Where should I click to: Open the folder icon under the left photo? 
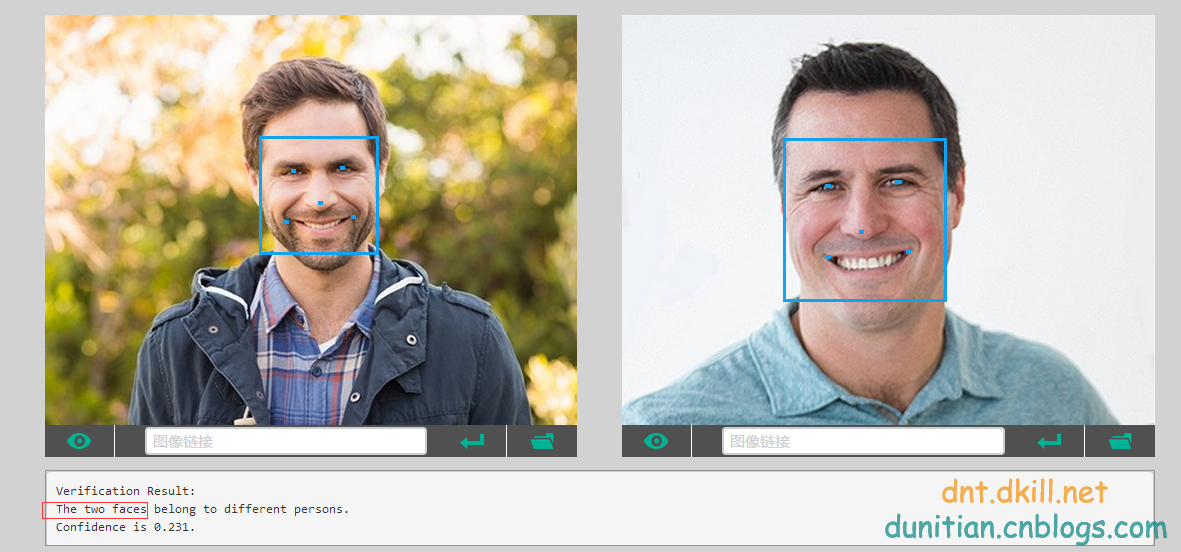point(542,441)
